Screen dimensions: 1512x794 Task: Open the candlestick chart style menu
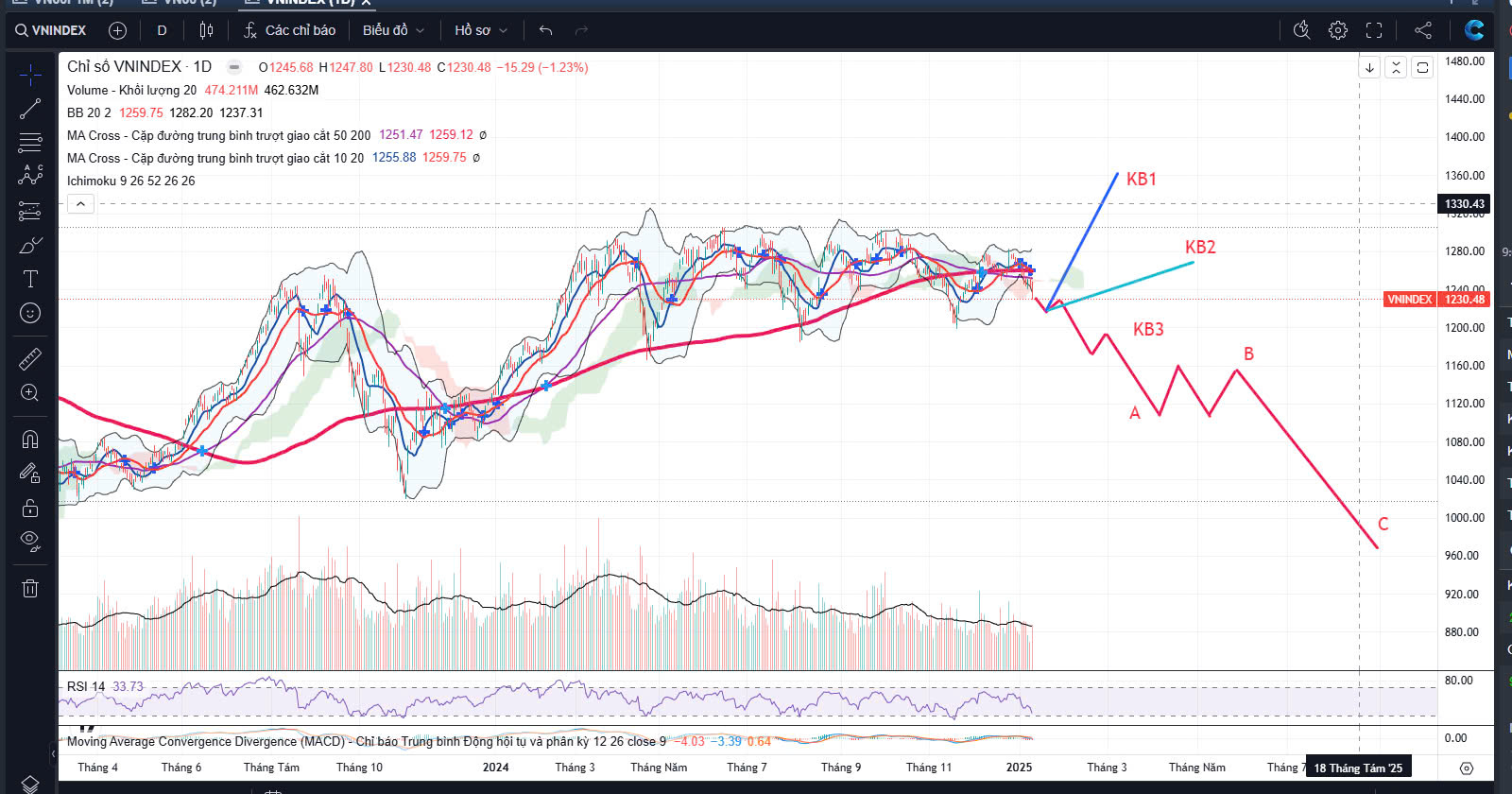pyautogui.click(x=206, y=30)
